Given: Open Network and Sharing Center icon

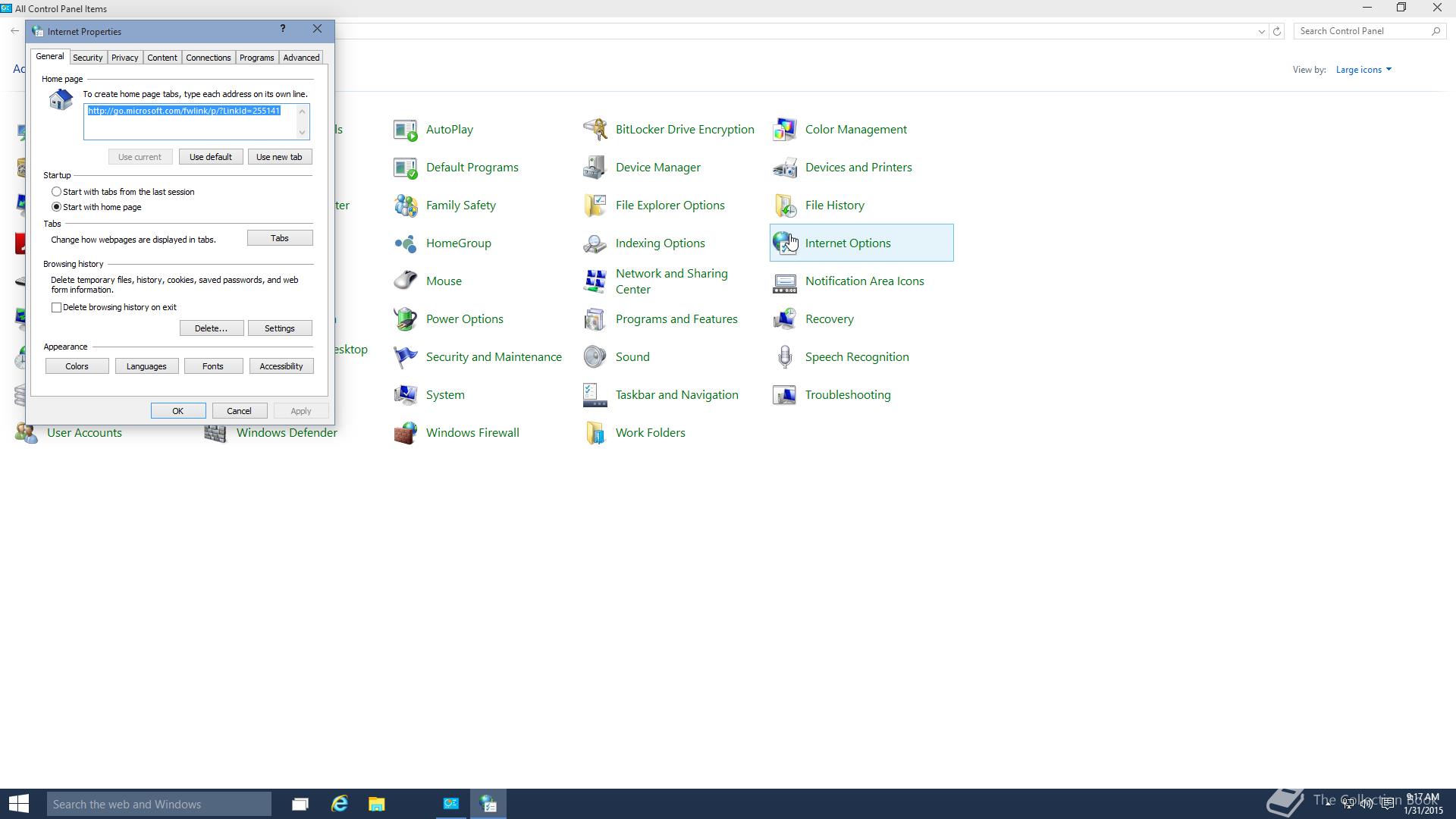Looking at the screenshot, I should pyautogui.click(x=595, y=281).
